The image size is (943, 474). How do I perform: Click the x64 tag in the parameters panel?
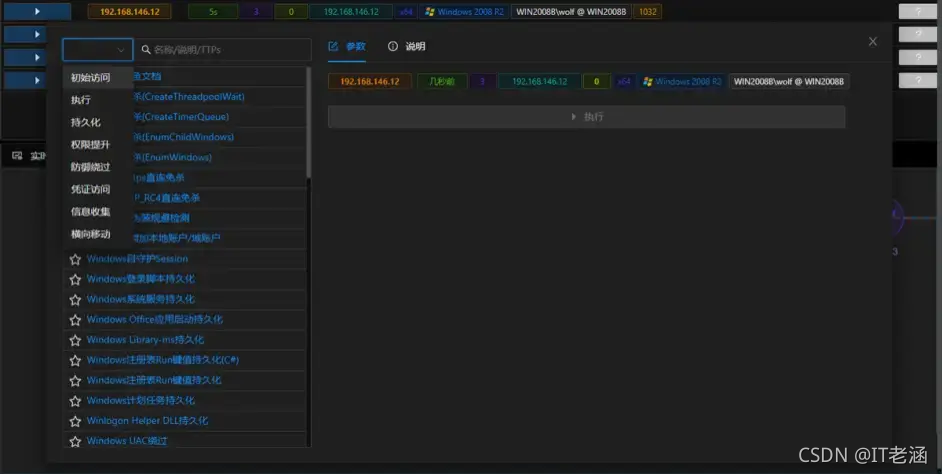pyautogui.click(x=624, y=81)
